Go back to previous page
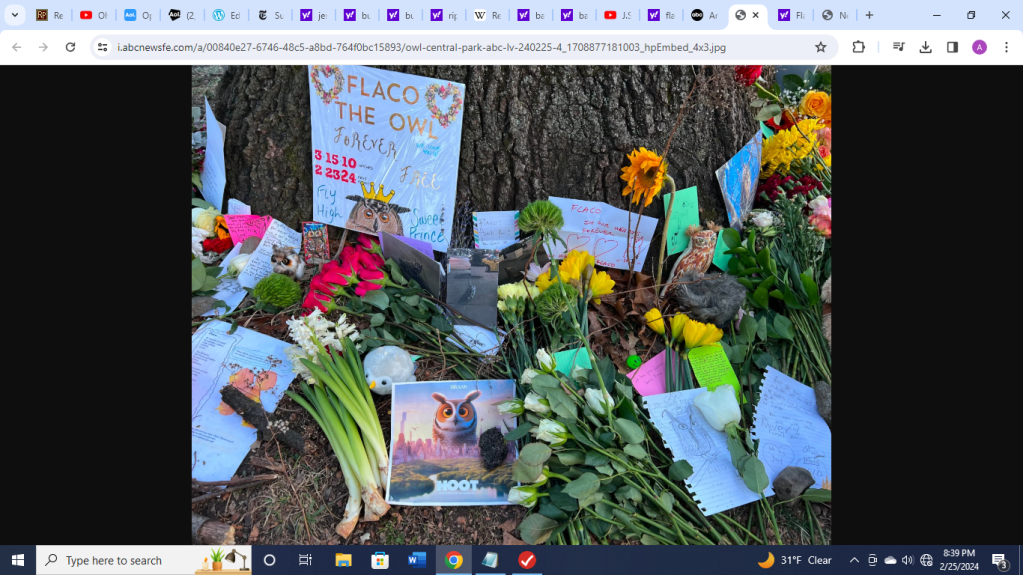The width and height of the screenshot is (1023, 575). tap(16, 47)
